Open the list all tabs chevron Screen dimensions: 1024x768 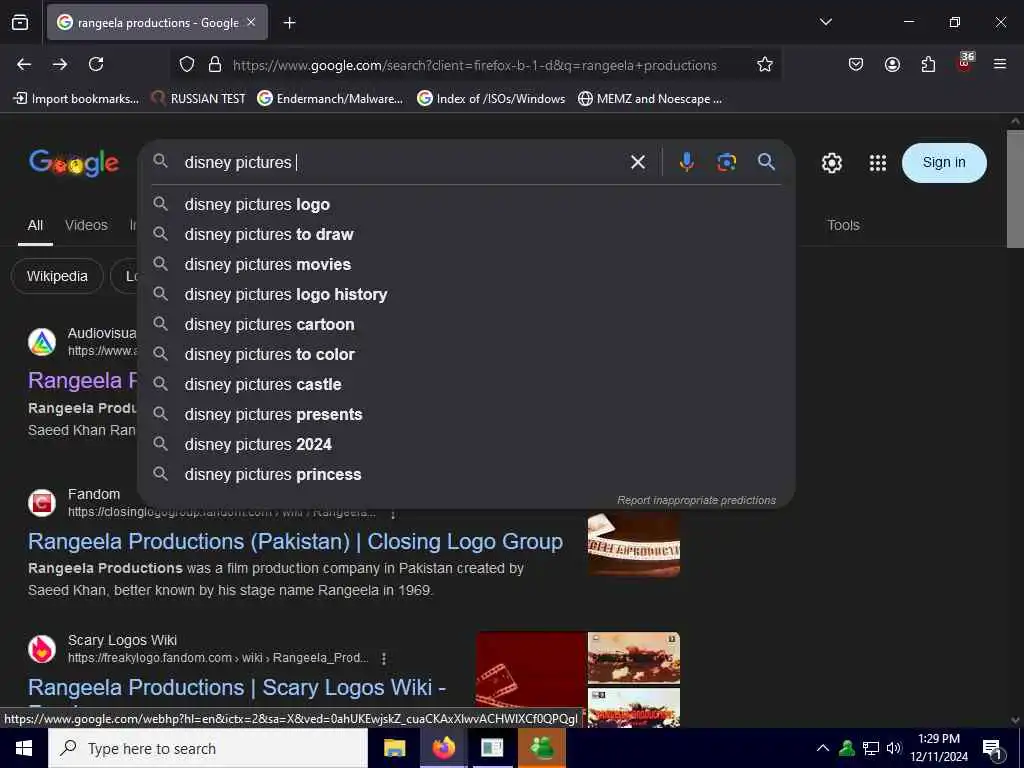(825, 22)
